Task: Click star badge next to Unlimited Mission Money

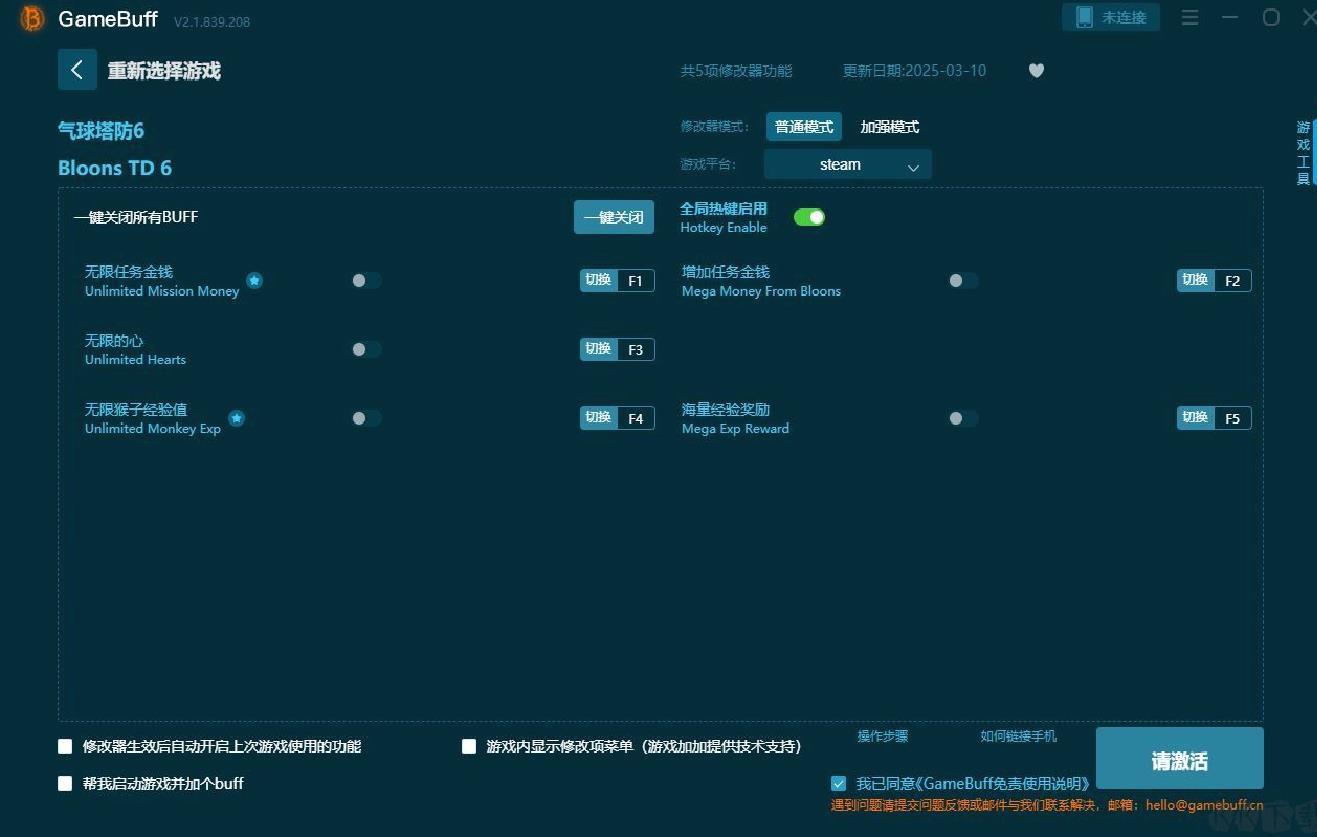Action: [254, 281]
